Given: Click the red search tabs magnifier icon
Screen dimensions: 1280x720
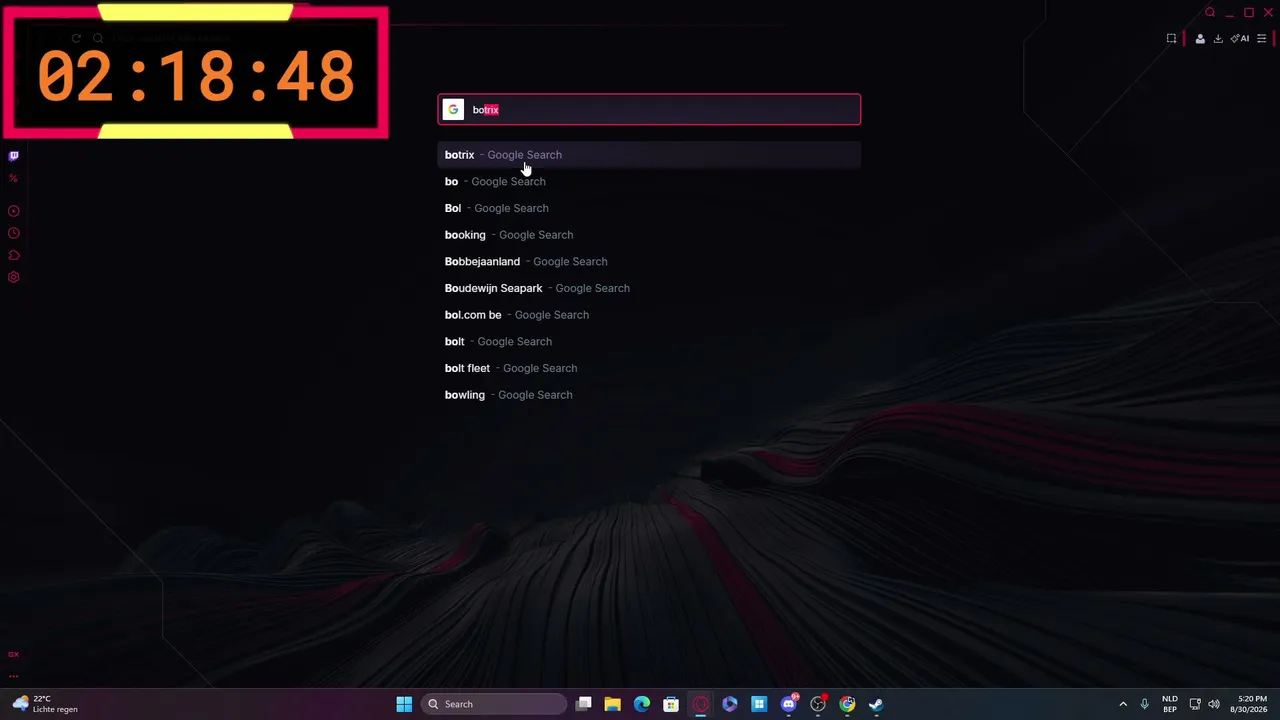Looking at the screenshot, I should (x=1210, y=12).
